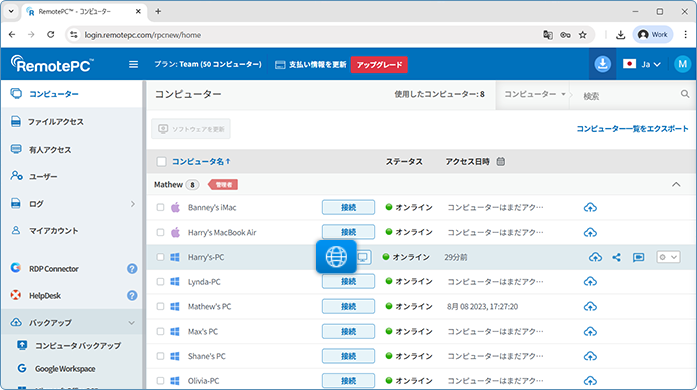This screenshot has width=697, height=390.
Task: Click the red アップグレード button
Action: [x=379, y=64]
